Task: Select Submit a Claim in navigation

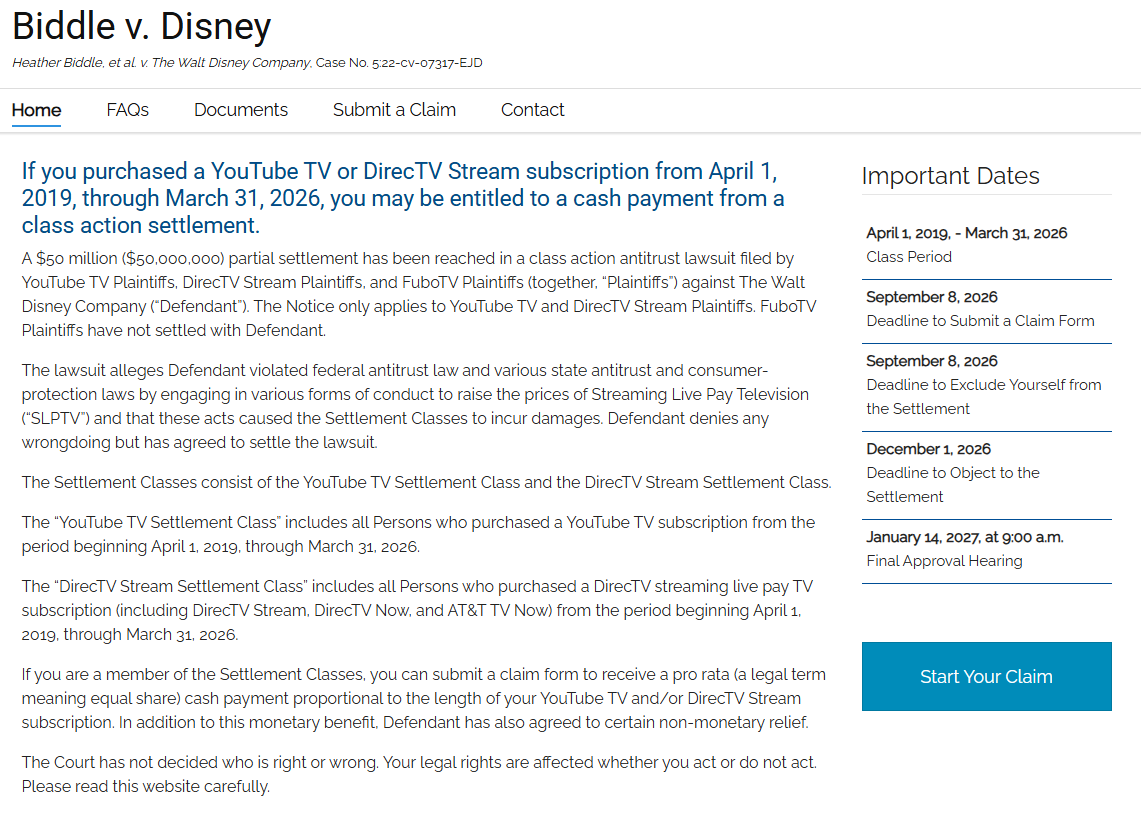Action: click(394, 110)
